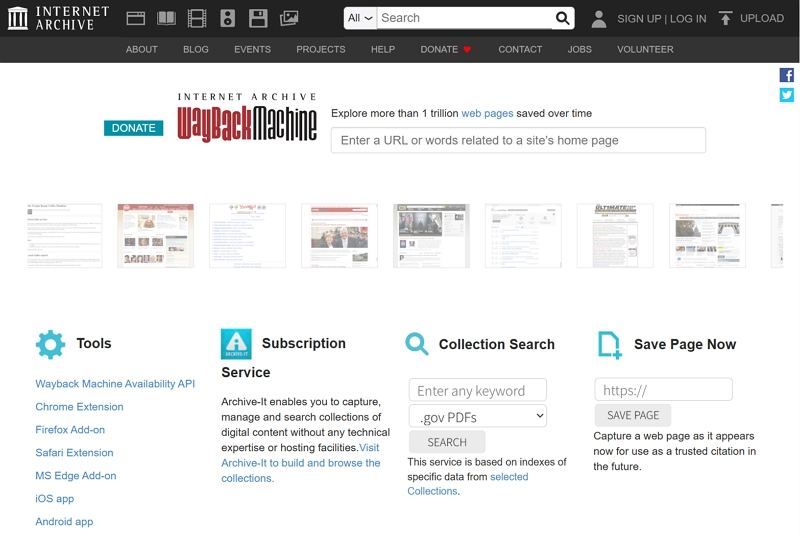Focus the Enter any keyword field
Image resolution: width=800 pixels, height=537 pixels.
[478, 390]
